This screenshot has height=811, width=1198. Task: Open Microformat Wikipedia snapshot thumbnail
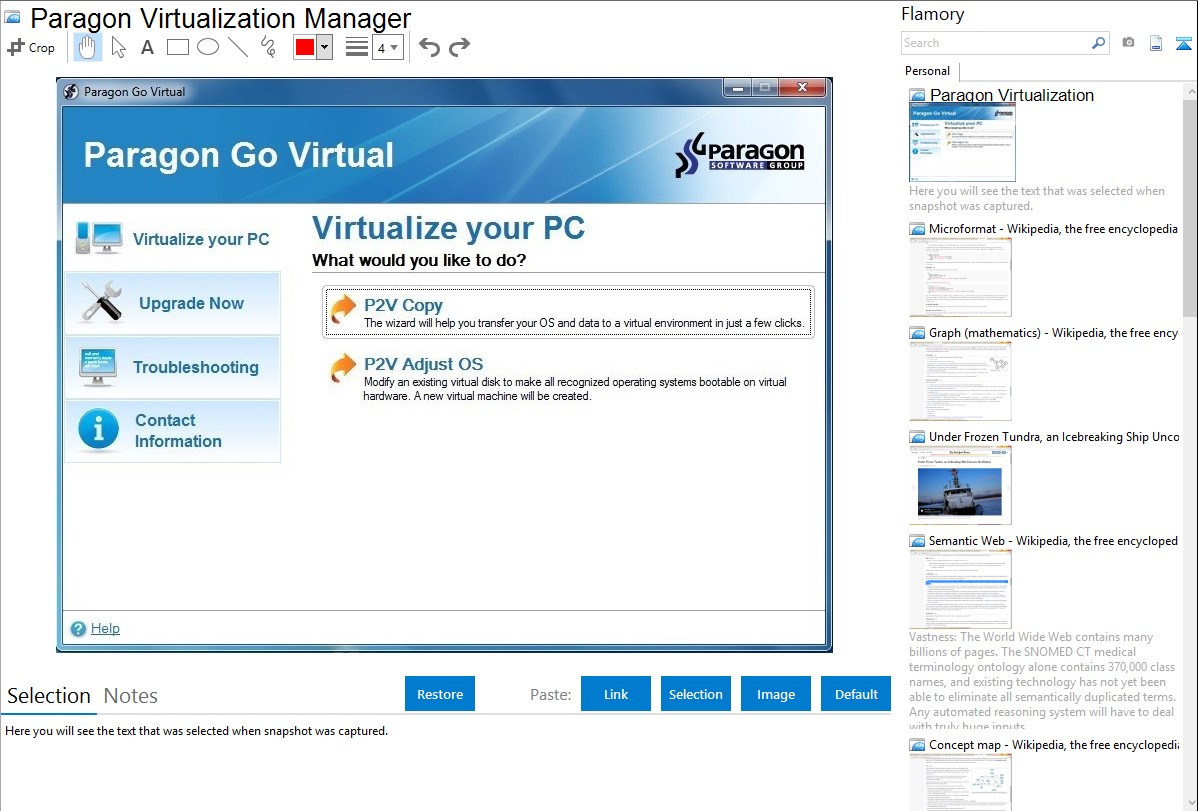click(960, 277)
